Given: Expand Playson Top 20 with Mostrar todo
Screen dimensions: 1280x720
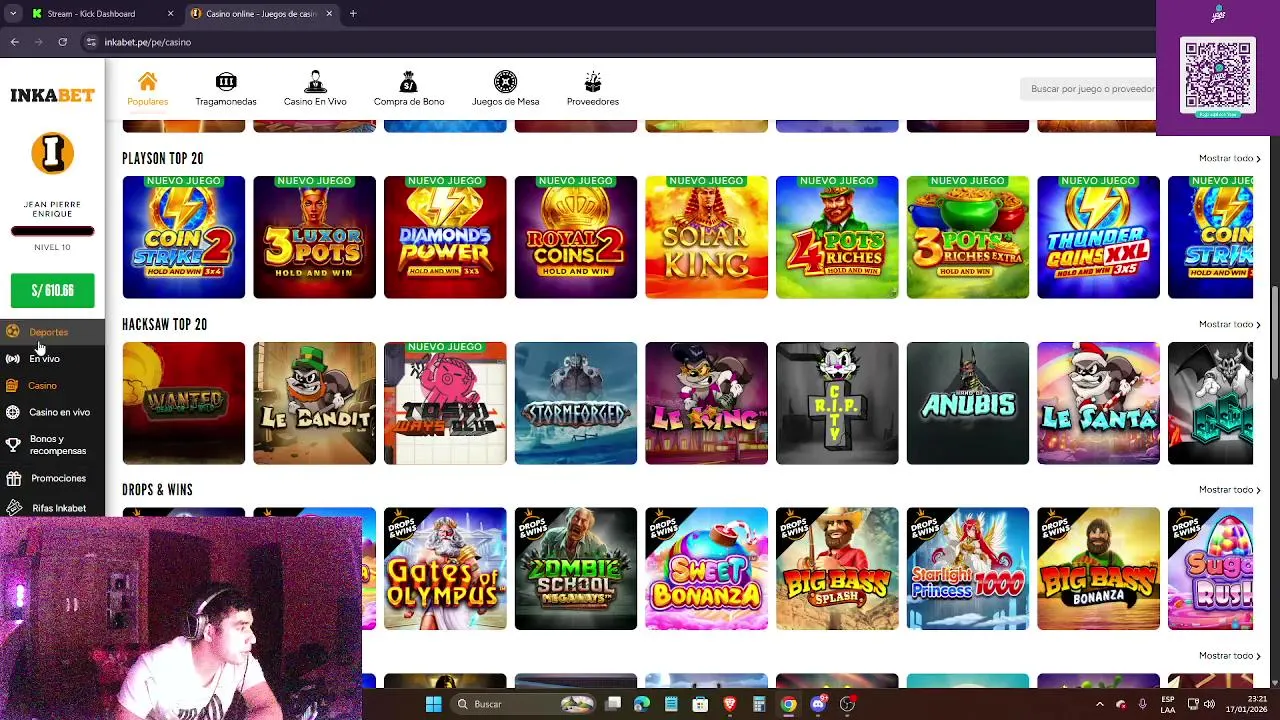Looking at the screenshot, I should [1229, 158].
